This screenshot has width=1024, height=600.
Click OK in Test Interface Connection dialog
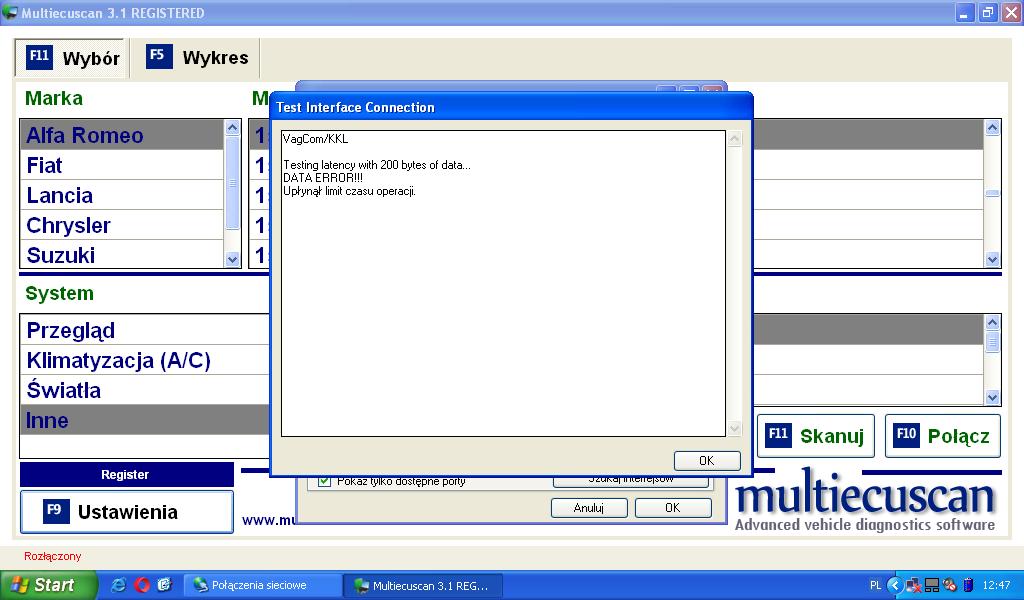click(707, 460)
